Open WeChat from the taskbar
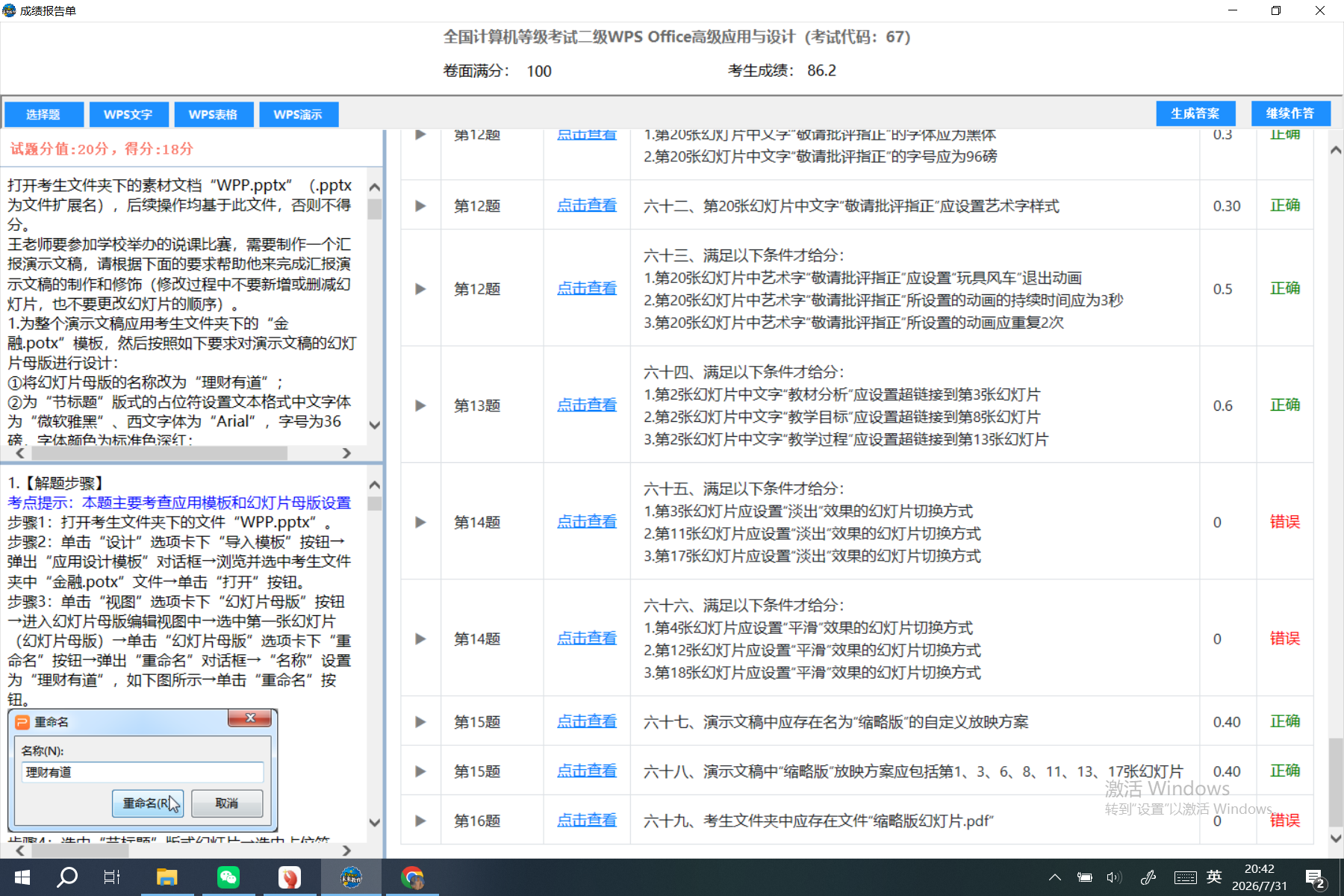The image size is (1344, 896). (x=228, y=877)
